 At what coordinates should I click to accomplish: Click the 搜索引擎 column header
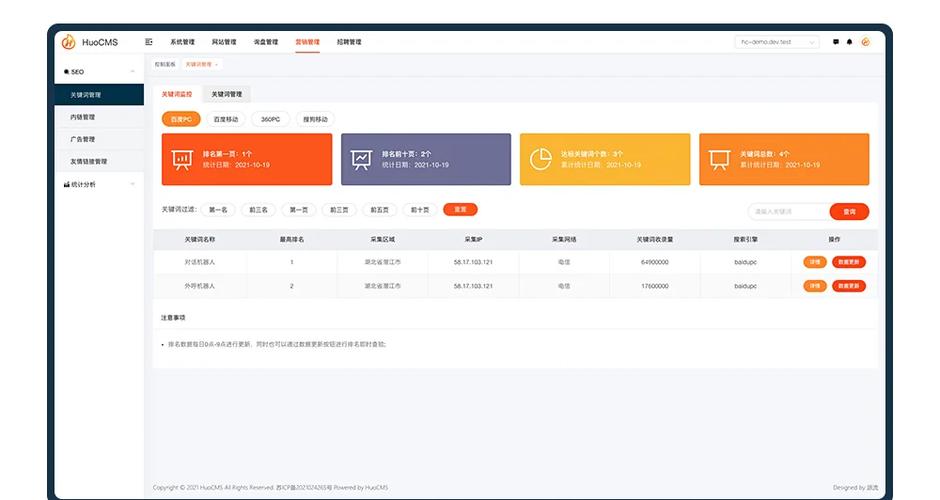click(745, 239)
